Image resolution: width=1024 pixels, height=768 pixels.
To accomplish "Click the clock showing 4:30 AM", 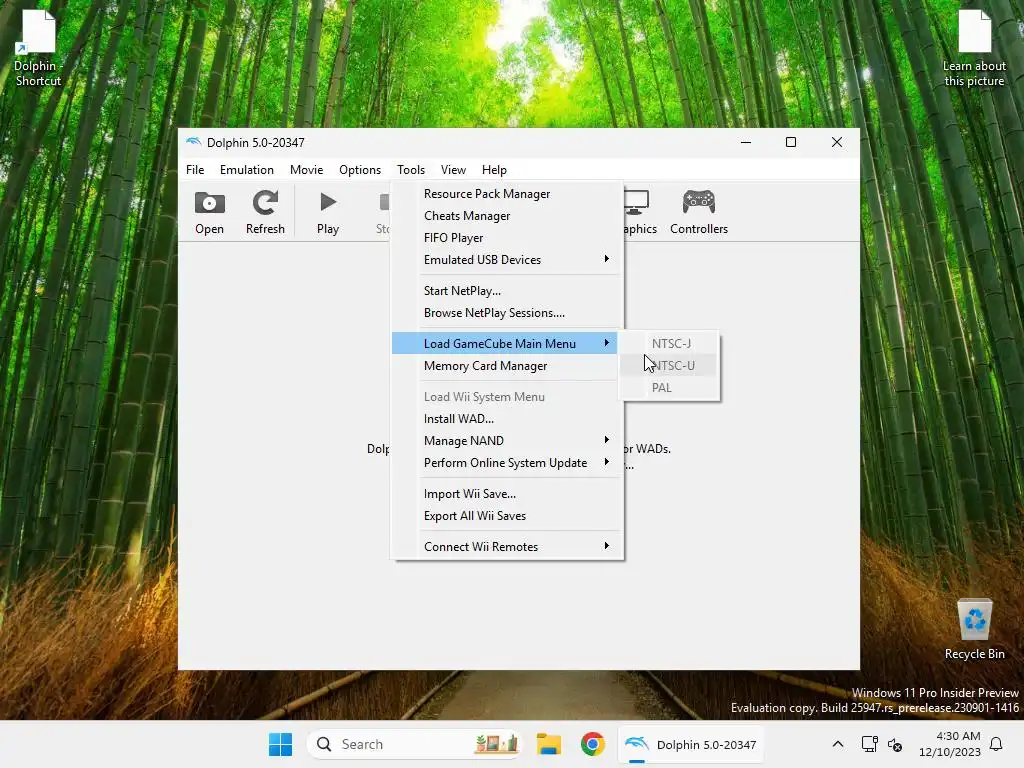I will (950, 744).
